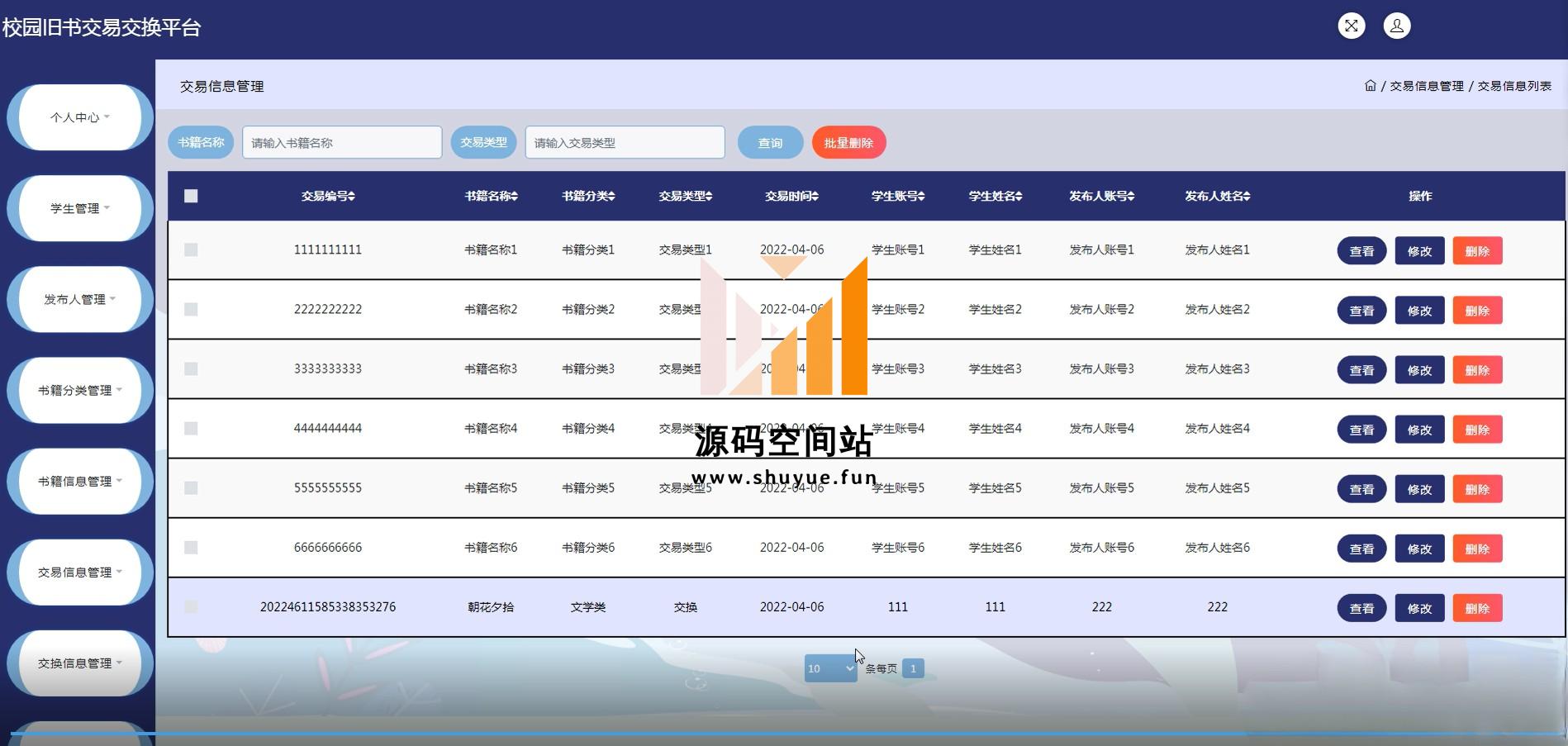Click the 文学类 category cell
The image size is (1568, 746).
point(588,606)
